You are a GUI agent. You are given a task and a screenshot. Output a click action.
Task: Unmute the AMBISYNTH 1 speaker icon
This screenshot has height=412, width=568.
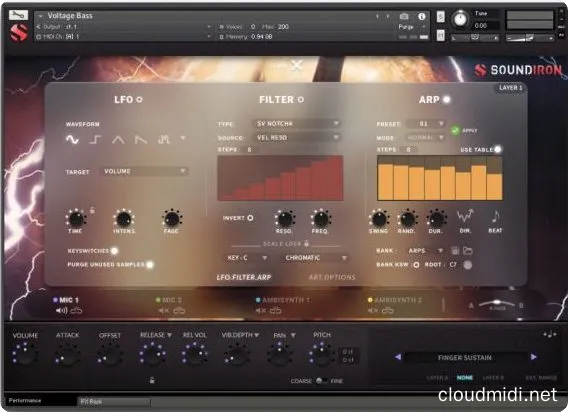pyautogui.click(x=261, y=311)
